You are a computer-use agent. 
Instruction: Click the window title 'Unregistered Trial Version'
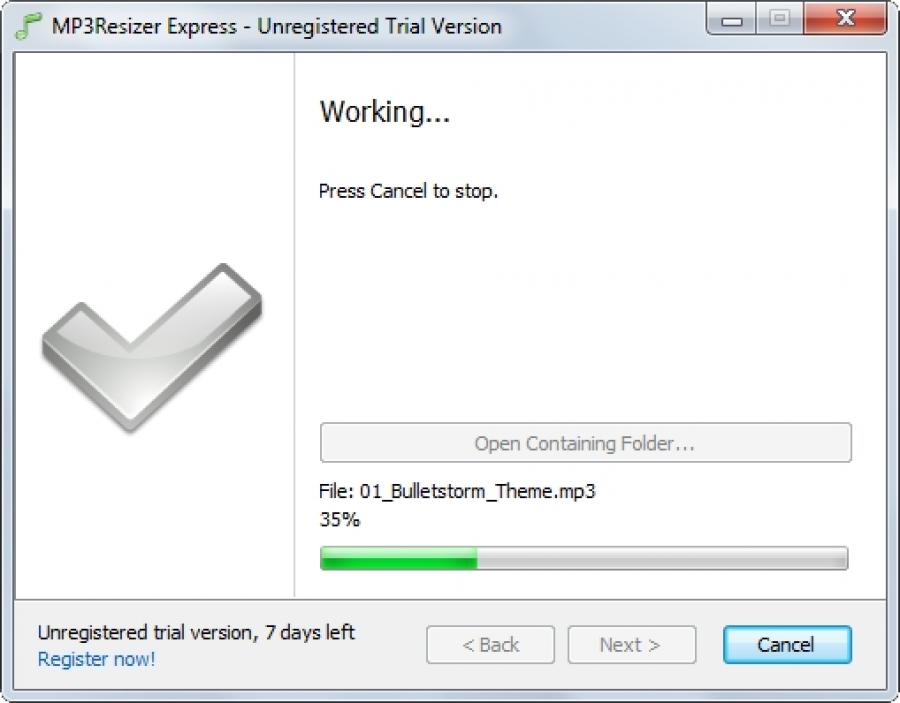click(379, 26)
